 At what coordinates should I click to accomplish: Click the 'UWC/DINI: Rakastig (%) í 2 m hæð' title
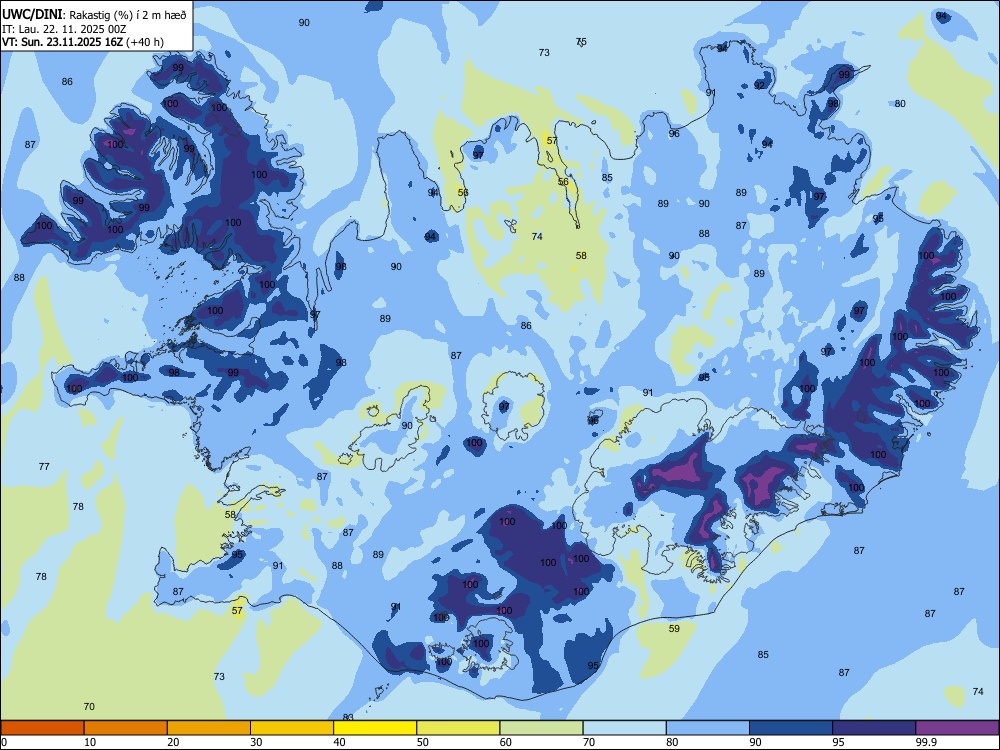94,15
